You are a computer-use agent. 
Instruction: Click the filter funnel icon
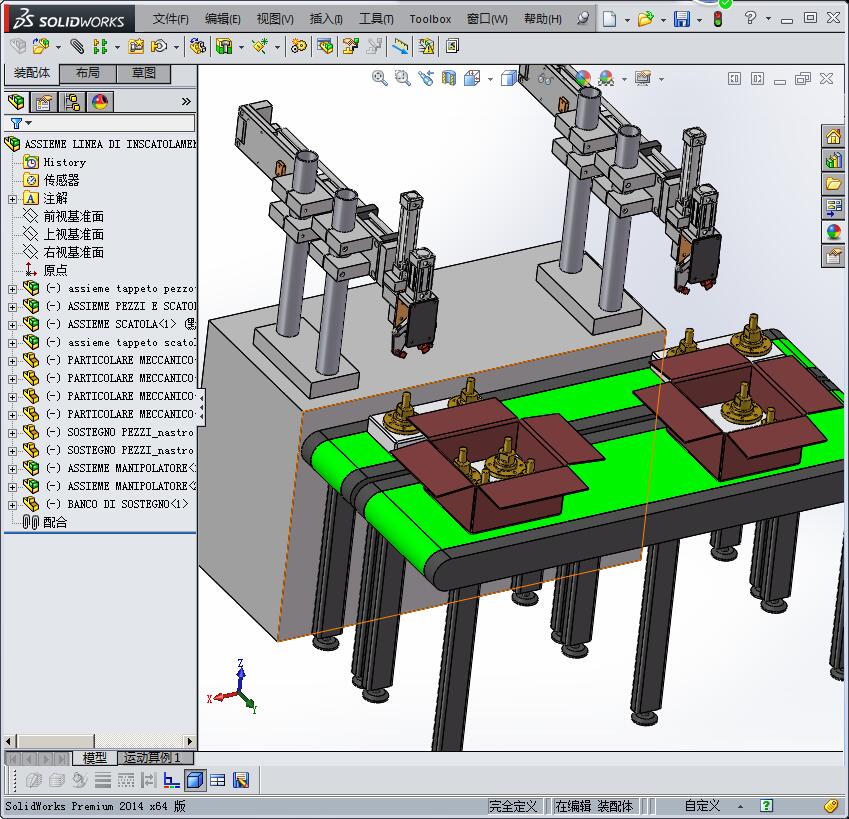16,123
